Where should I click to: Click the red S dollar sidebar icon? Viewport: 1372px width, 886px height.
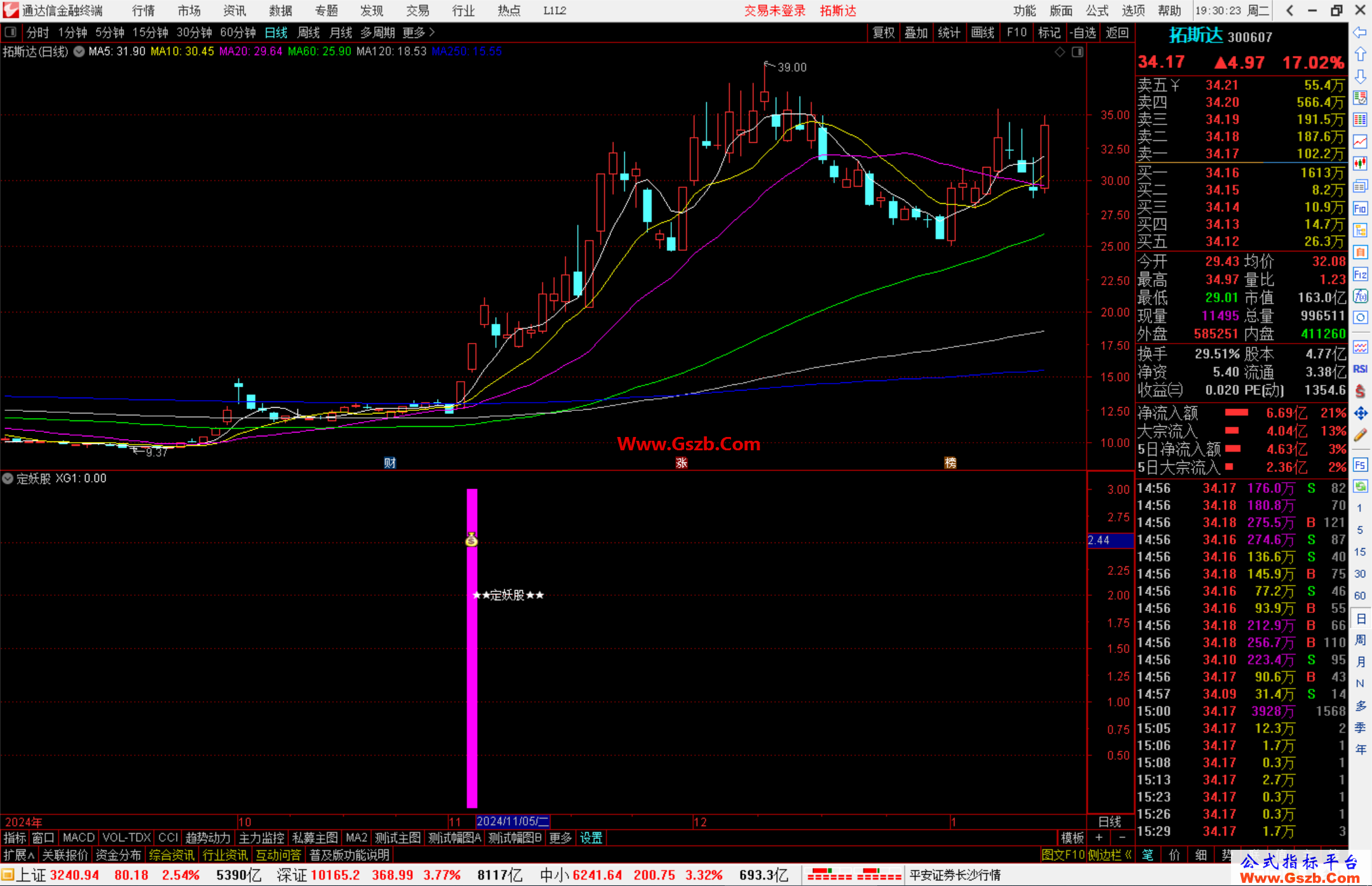click(x=1360, y=391)
